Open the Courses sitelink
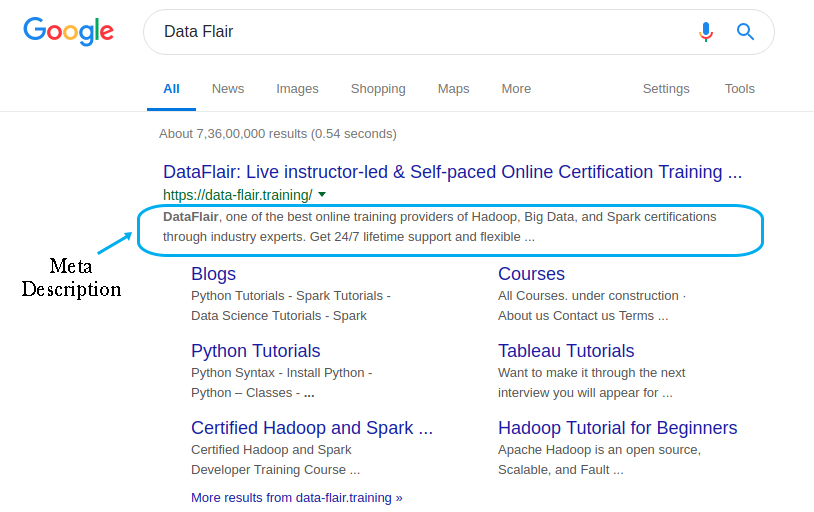 531,274
